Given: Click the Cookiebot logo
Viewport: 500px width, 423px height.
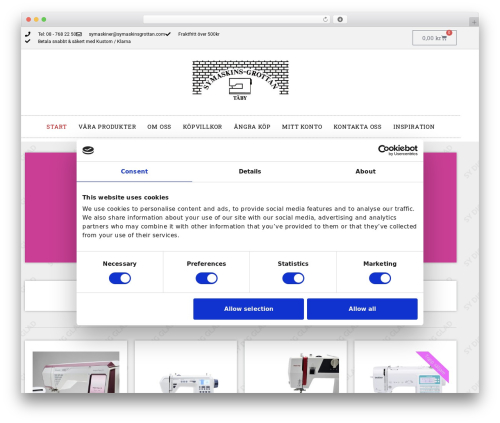Looking at the screenshot, I should pyautogui.click(x=398, y=150).
